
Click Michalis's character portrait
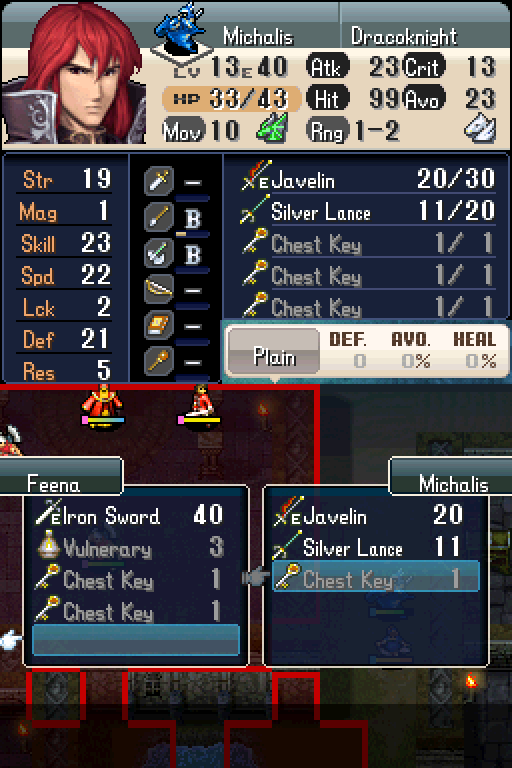pos(73,73)
